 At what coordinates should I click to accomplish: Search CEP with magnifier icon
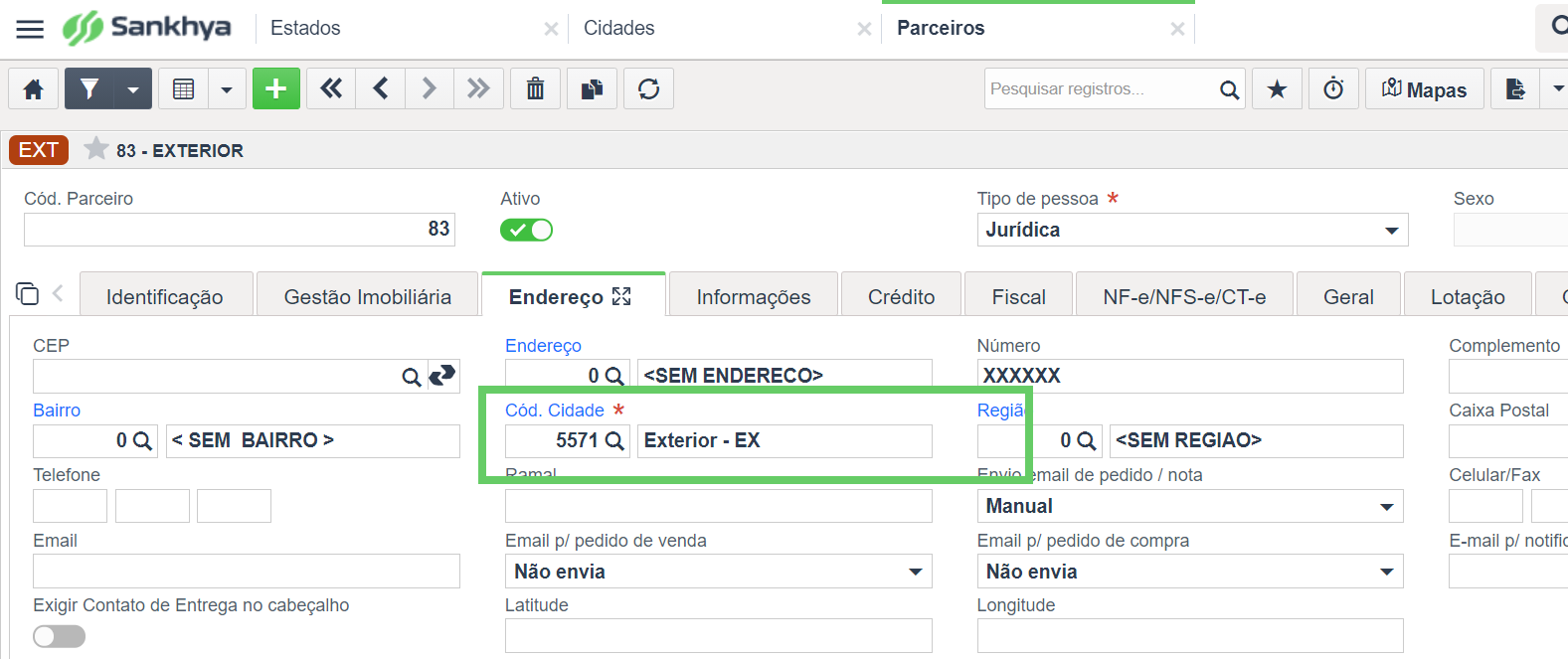[411, 377]
